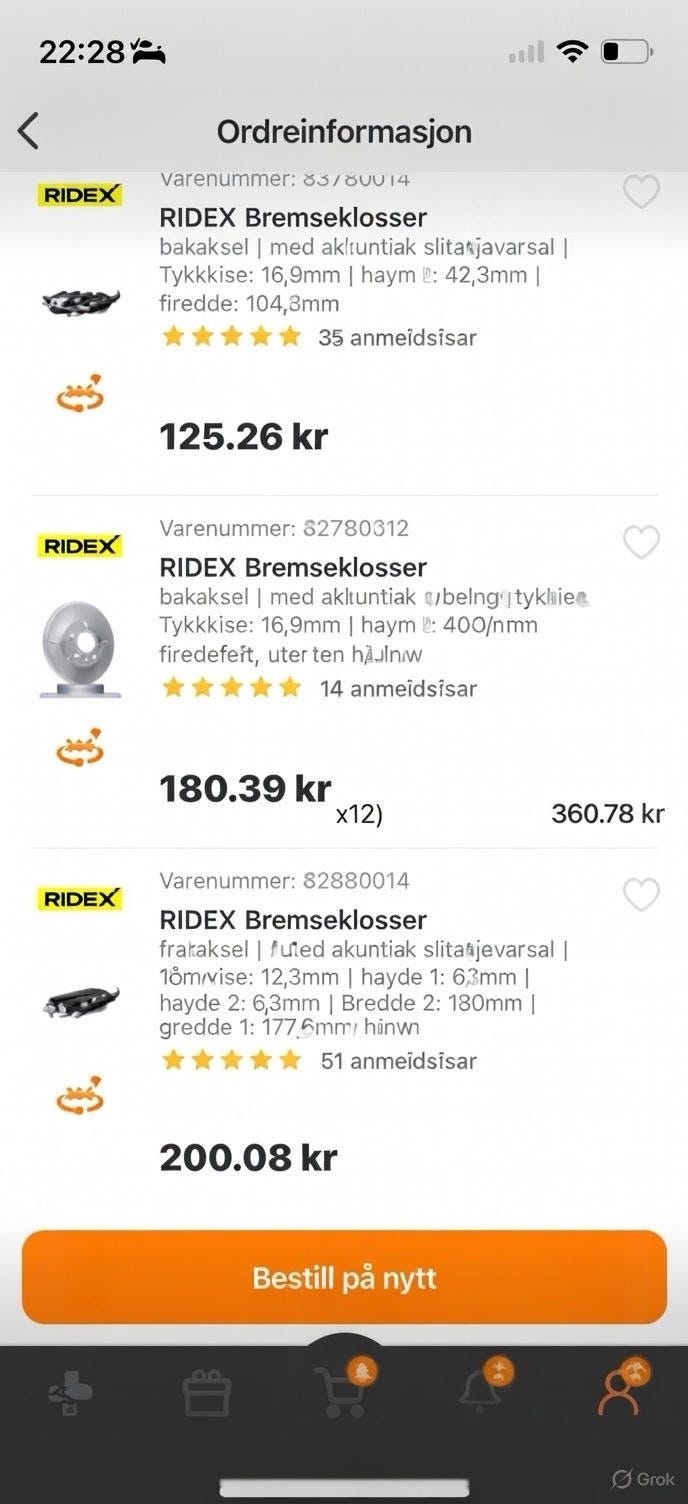Viewport: 688px width, 1504px height.
Task: View the 14 anmeldelser star rating
Action: point(319,688)
